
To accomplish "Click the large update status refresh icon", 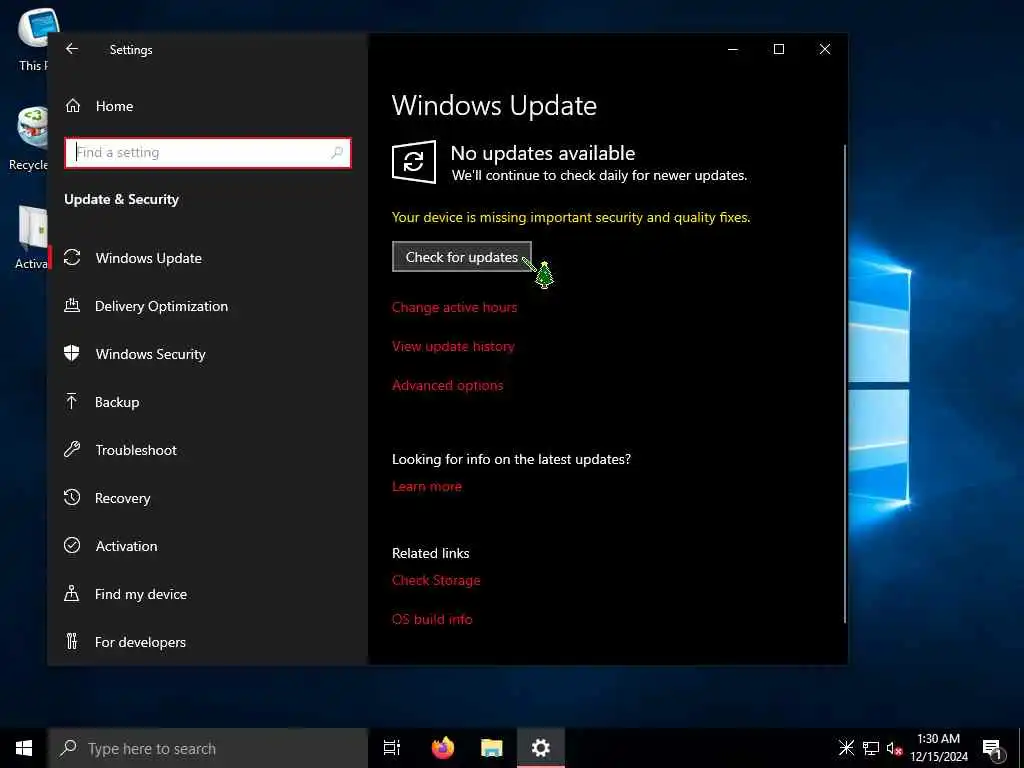I will [413, 161].
